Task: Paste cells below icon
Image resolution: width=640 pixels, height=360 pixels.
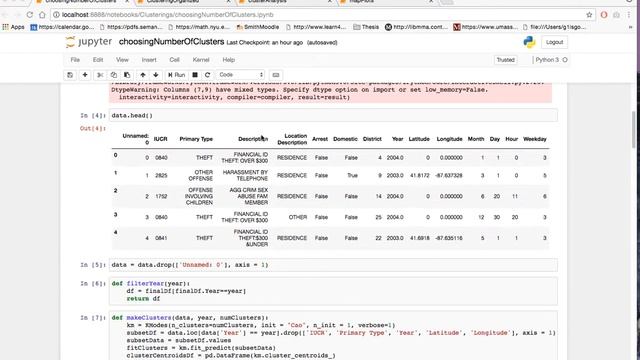Action: [127, 75]
